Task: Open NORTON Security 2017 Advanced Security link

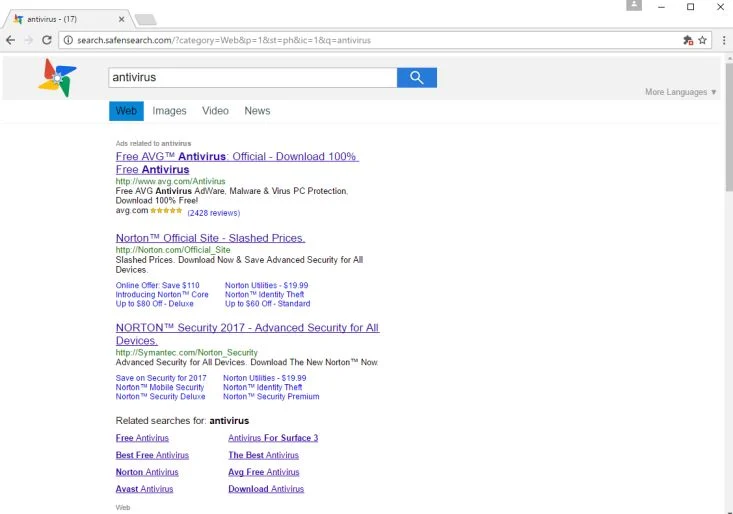Action: [248, 334]
